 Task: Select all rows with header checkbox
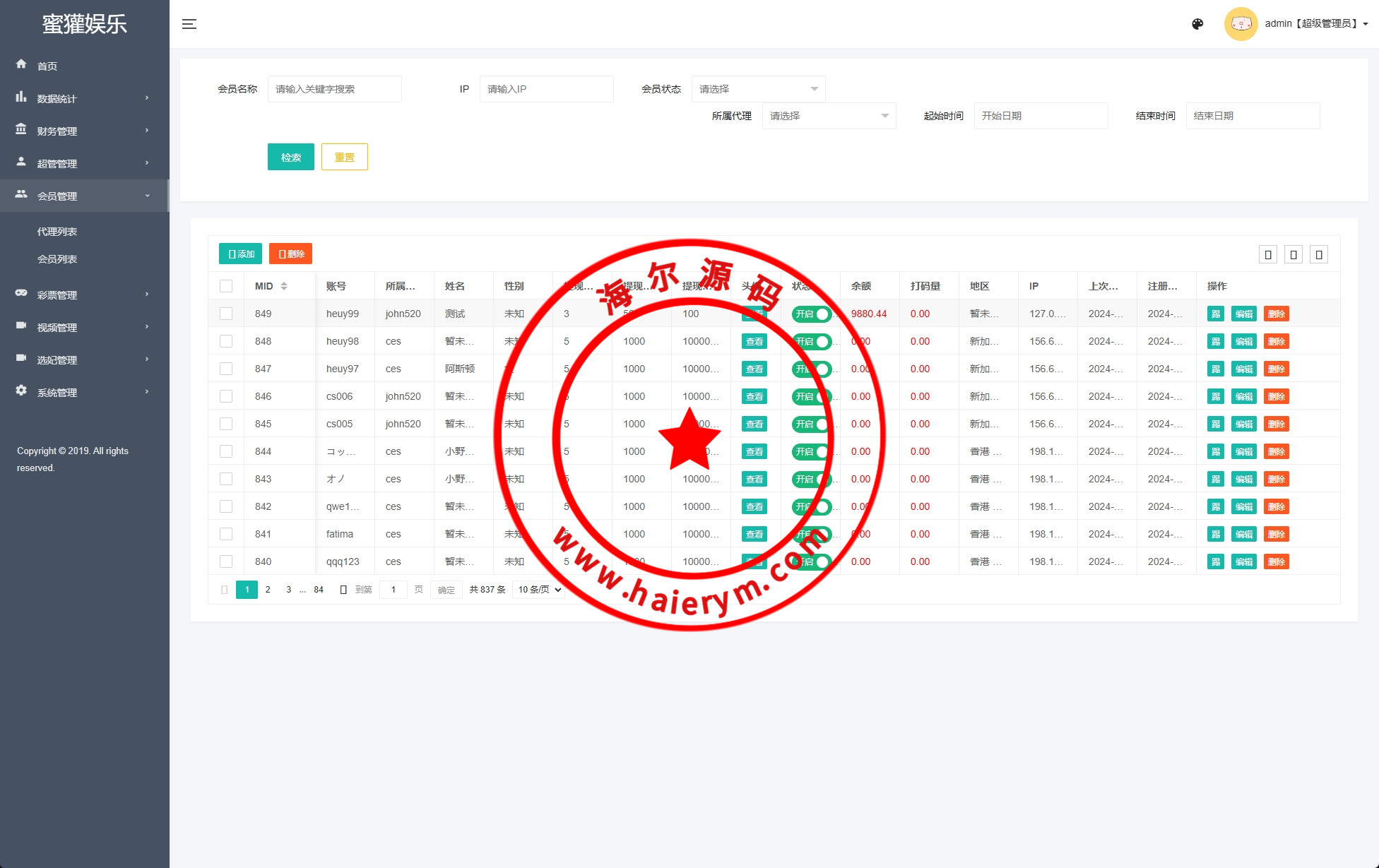pos(226,286)
